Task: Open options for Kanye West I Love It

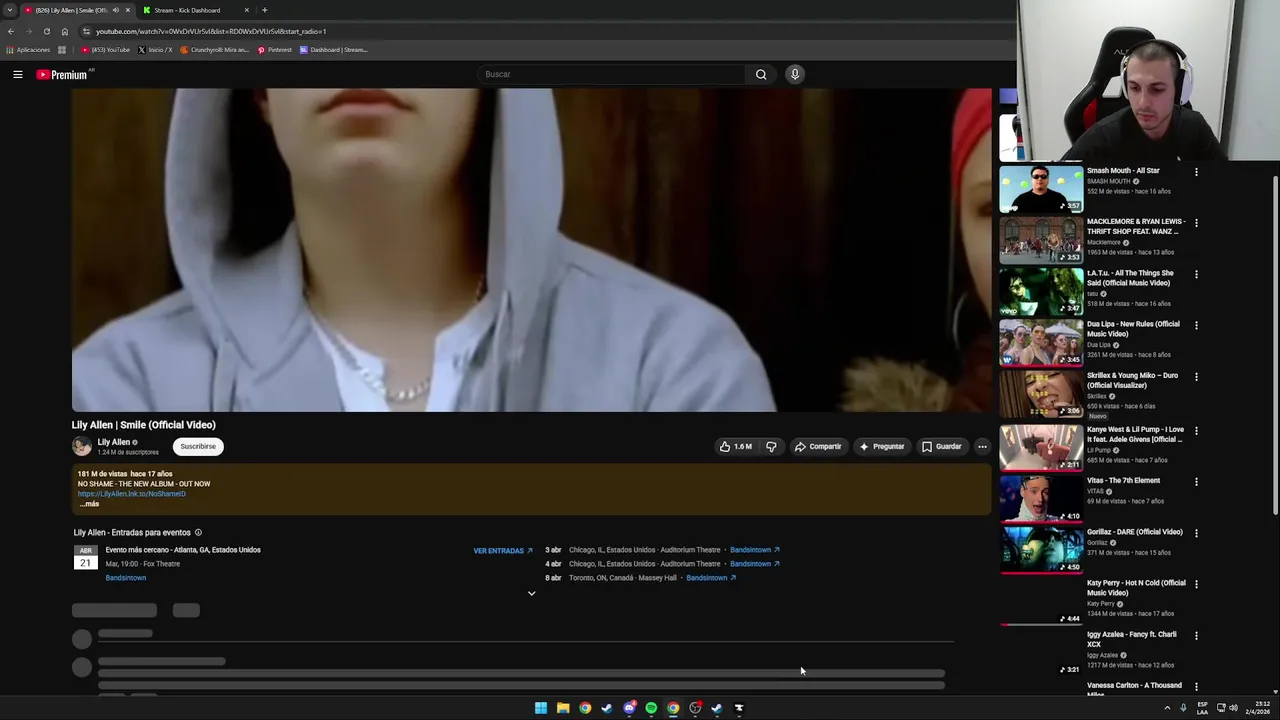Action: coord(1196,431)
